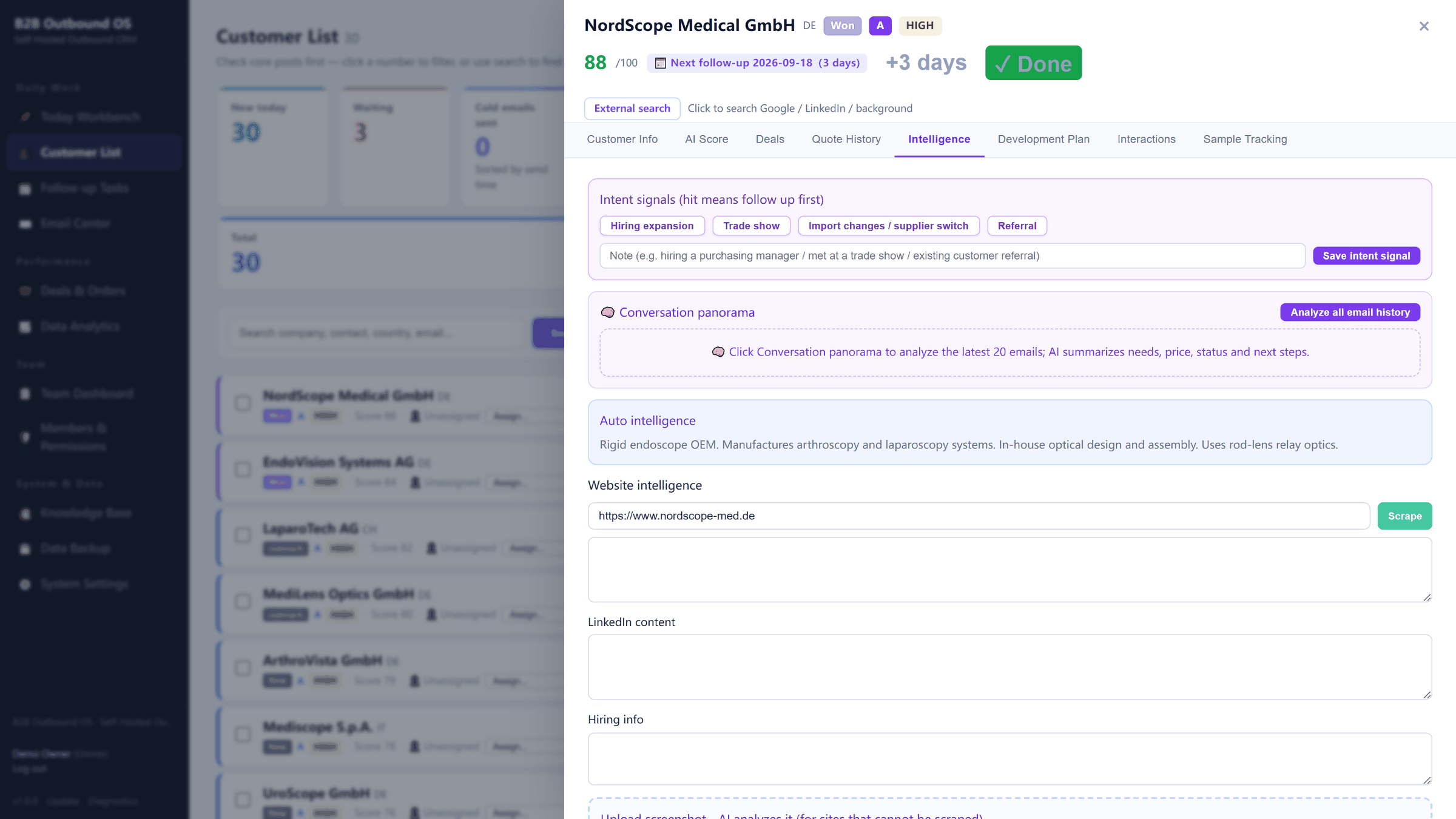This screenshot has width=1456, height=819.
Task: Postpone follow-up by +3 days
Action: pyautogui.click(x=926, y=62)
